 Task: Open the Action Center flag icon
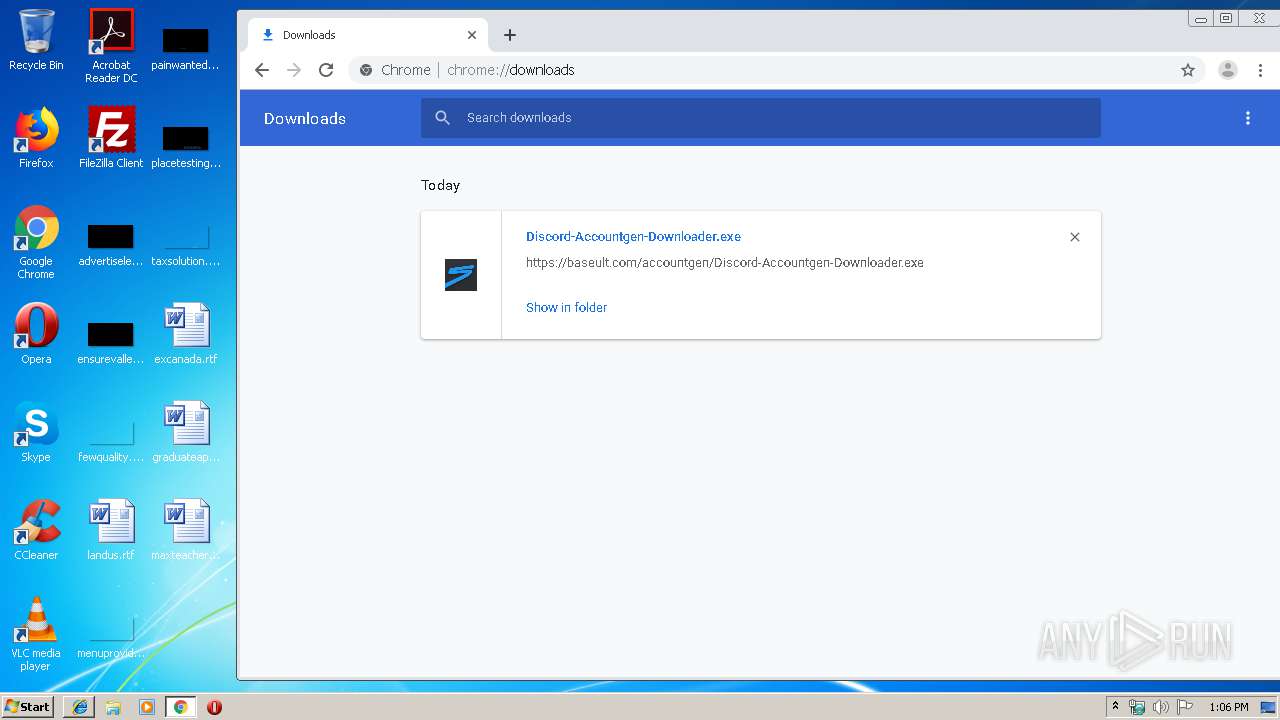1183,707
